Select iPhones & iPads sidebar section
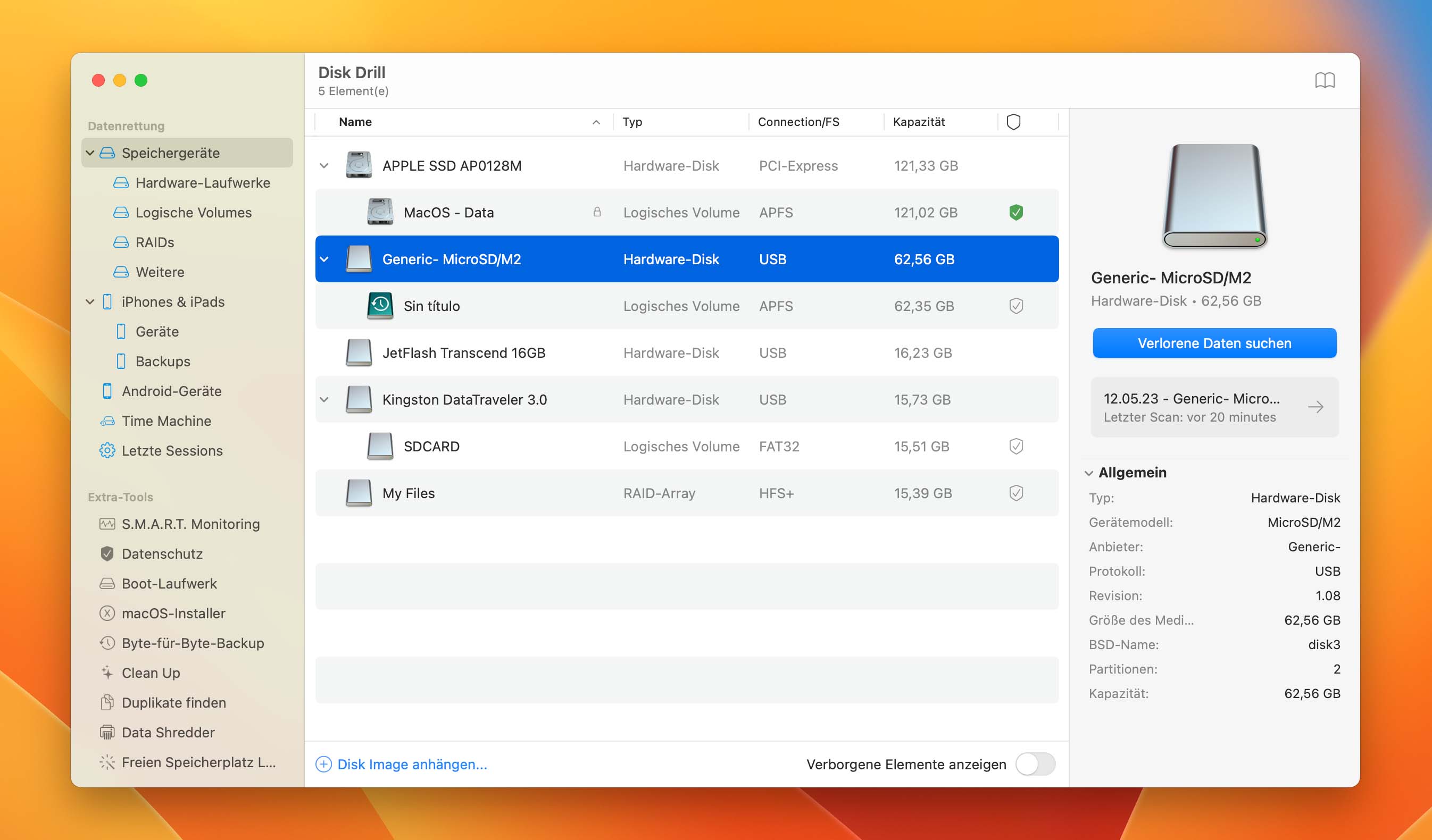Viewport: 1432px width, 840px height. click(x=173, y=301)
